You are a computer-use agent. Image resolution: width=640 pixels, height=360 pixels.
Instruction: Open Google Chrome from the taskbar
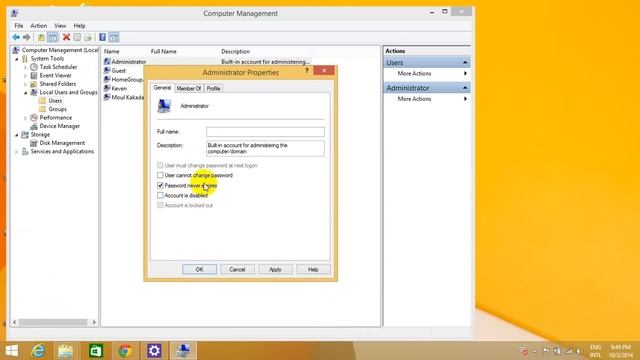[x=125, y=351]
